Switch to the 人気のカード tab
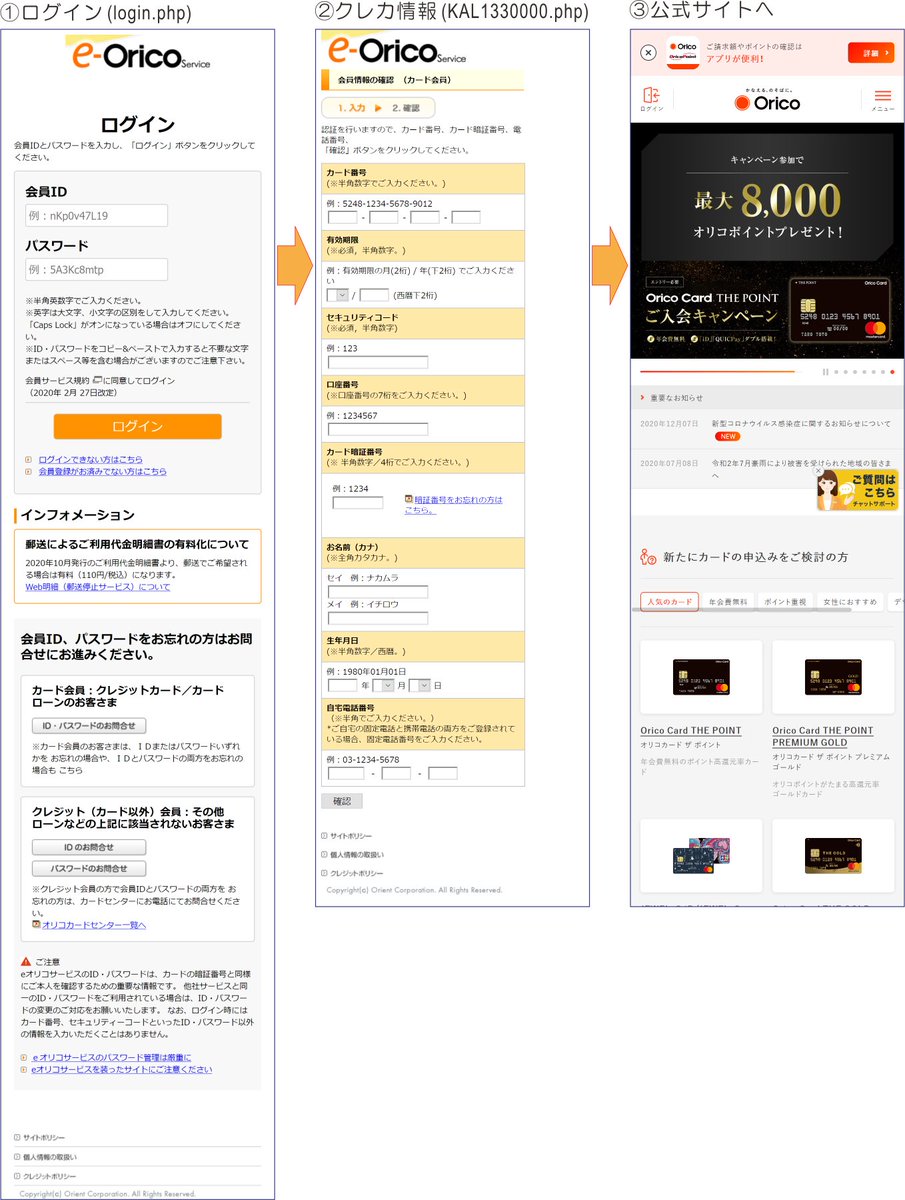 point(669,602)
